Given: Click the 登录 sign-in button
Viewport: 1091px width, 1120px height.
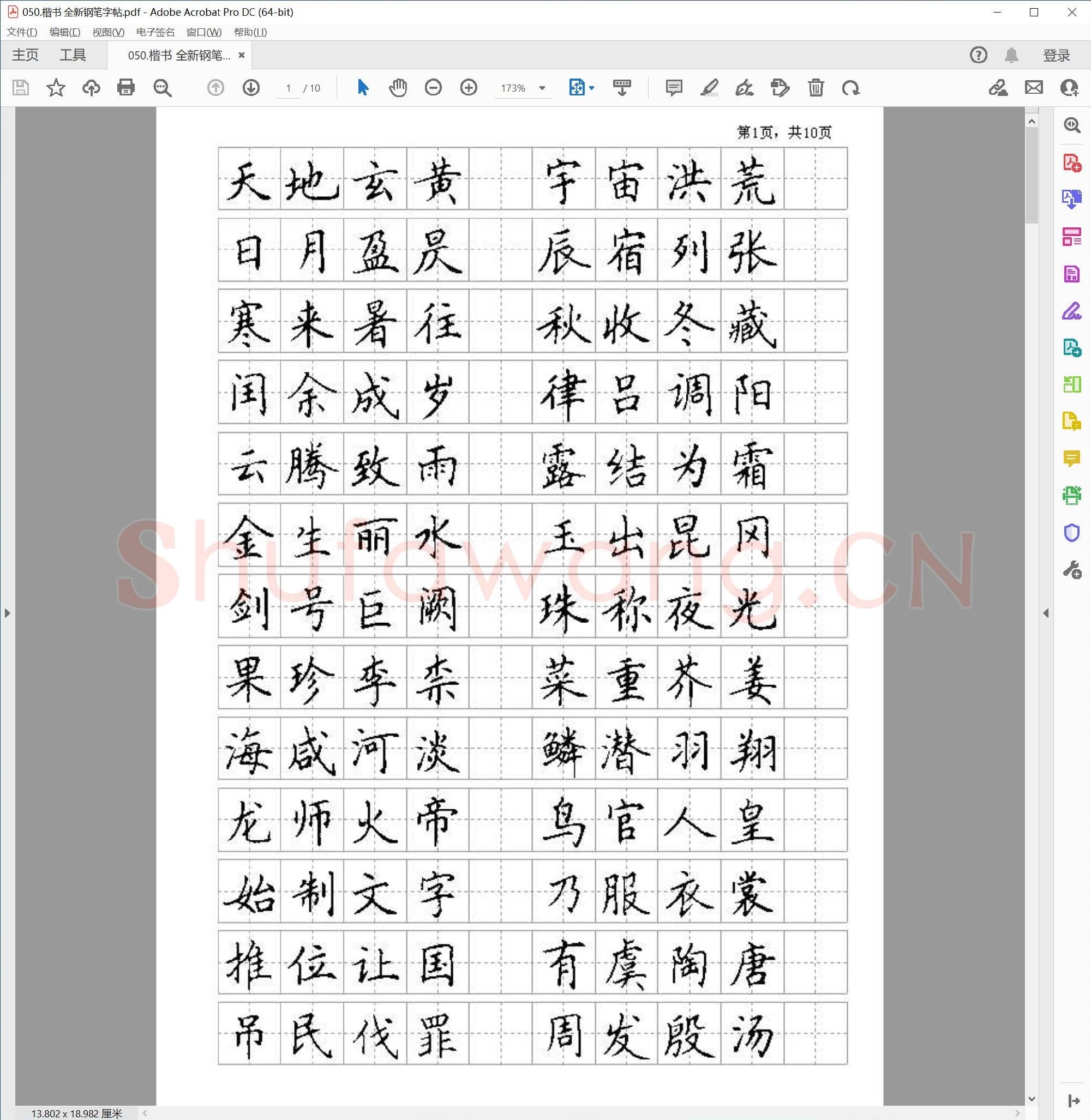Looking at the screenshot, I should tap(1056, 55).
